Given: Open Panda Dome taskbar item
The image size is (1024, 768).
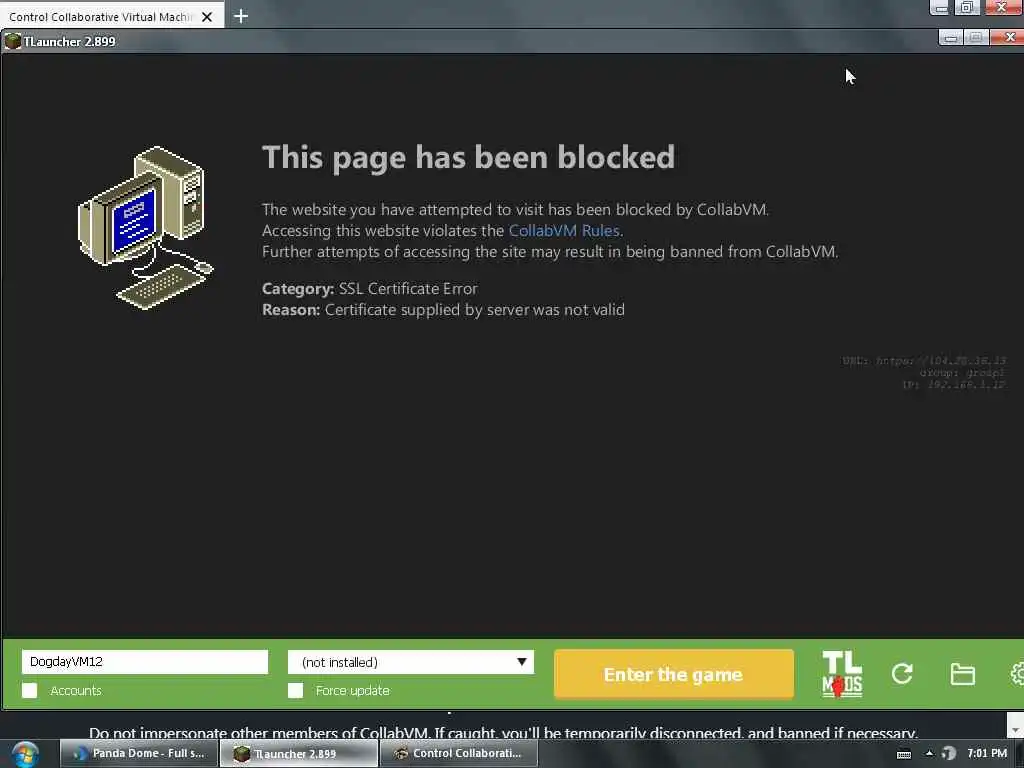Looking at the screenshot, I should (138, 754).
